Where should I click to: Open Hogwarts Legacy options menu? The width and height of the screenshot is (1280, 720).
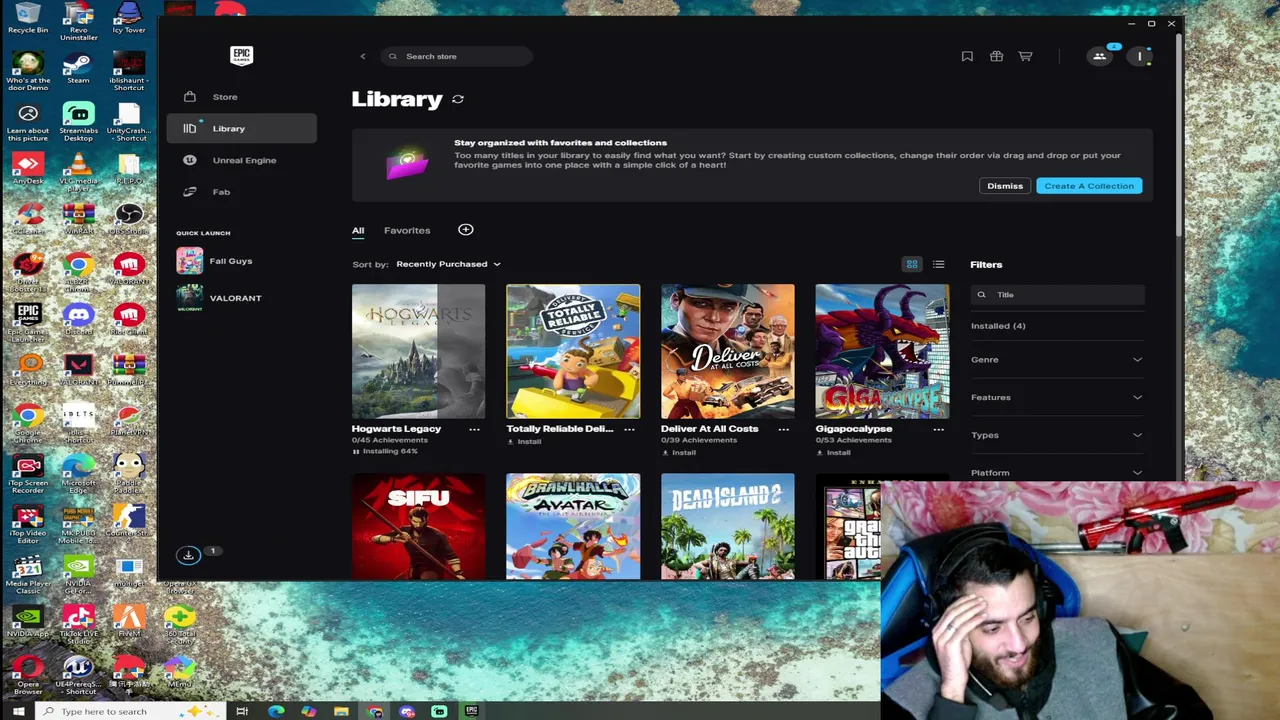[x=474, y=429]
